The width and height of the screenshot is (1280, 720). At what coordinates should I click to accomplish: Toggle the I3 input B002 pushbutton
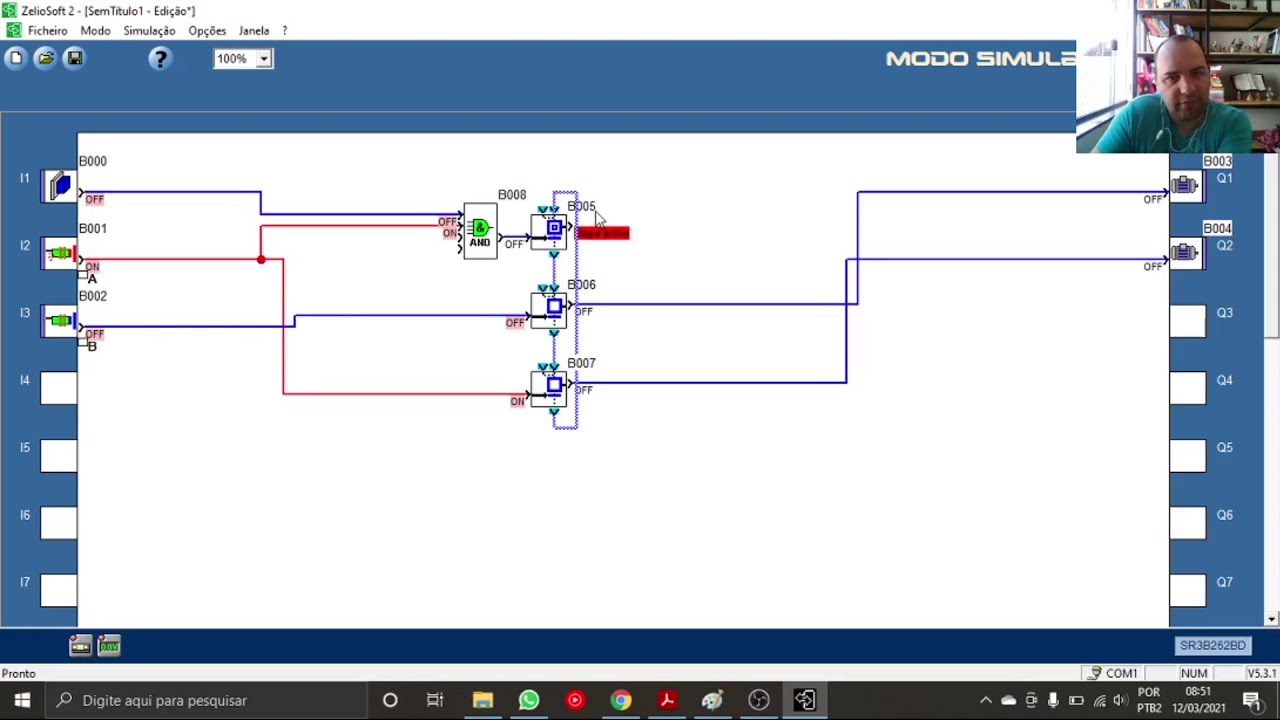(x=59, y=320)
